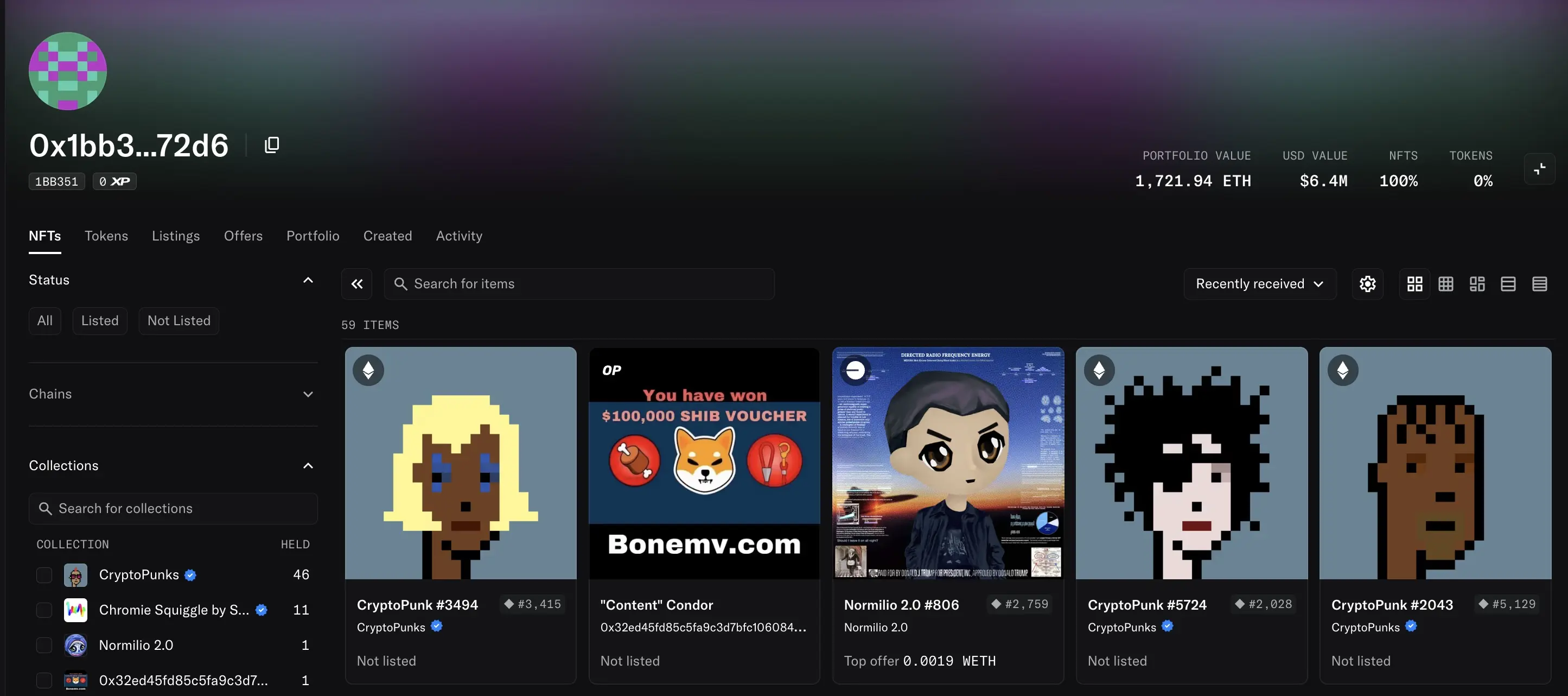Collapse the Status filter section

click(173, 280)
